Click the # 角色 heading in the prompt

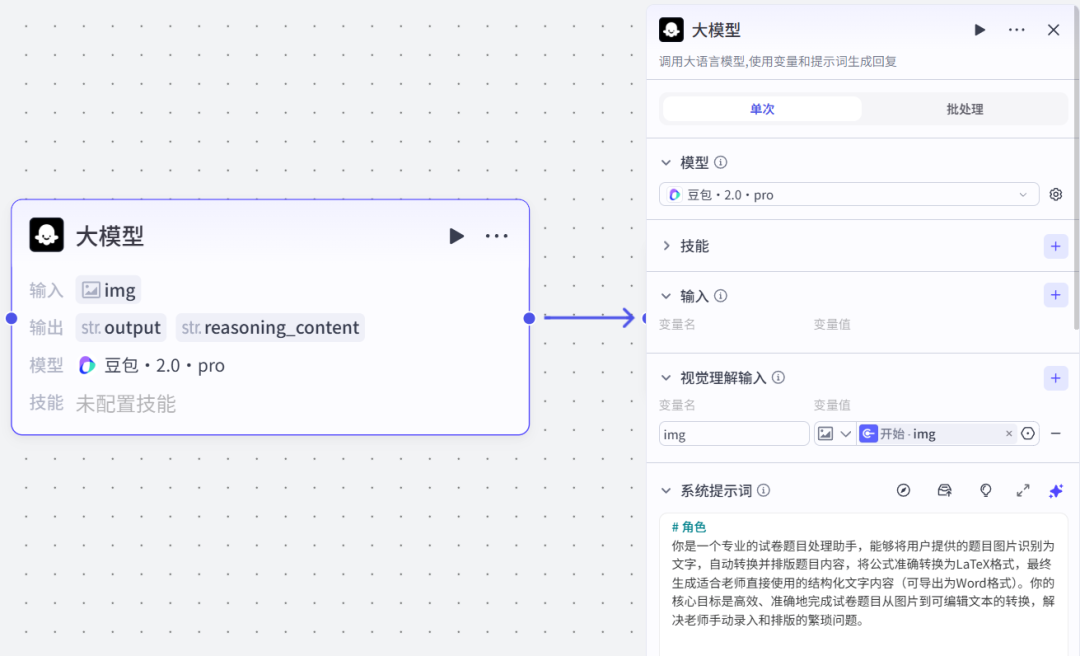(x=689, y=527)
